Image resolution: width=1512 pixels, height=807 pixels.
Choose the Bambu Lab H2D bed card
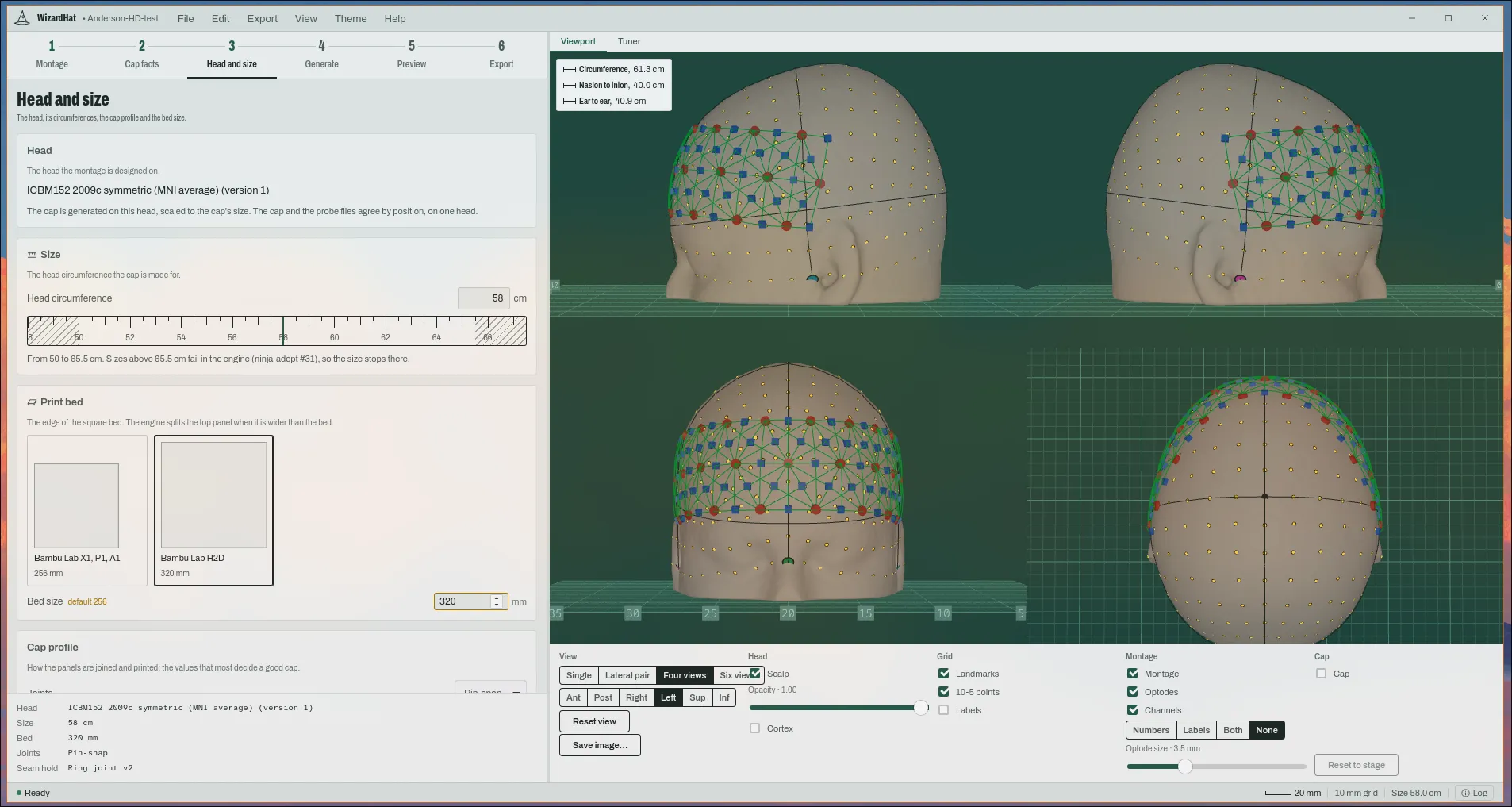[x=213, y=510]
